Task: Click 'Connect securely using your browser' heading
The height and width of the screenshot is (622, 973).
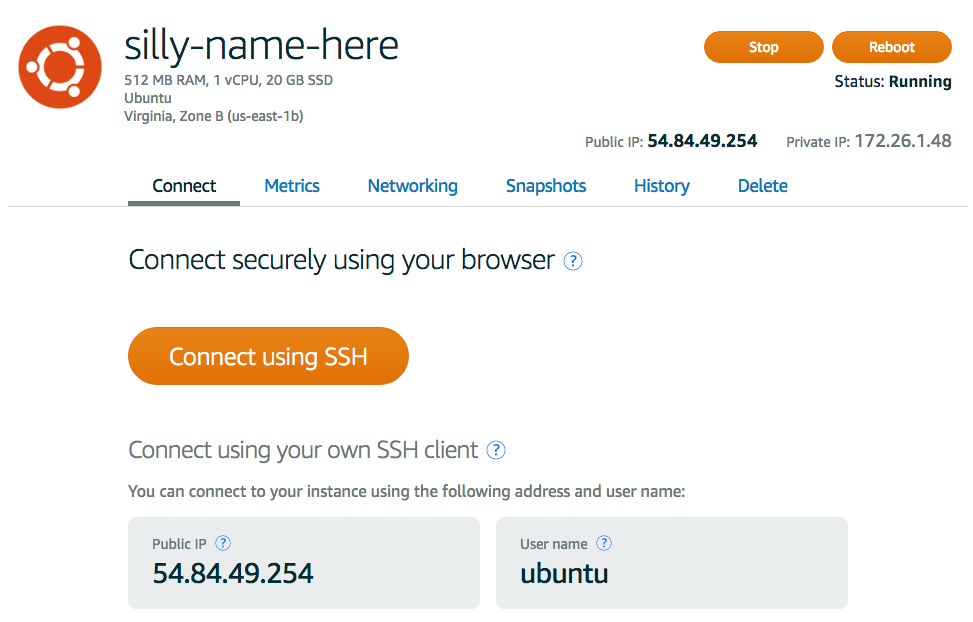Action: tap(341, 260)
